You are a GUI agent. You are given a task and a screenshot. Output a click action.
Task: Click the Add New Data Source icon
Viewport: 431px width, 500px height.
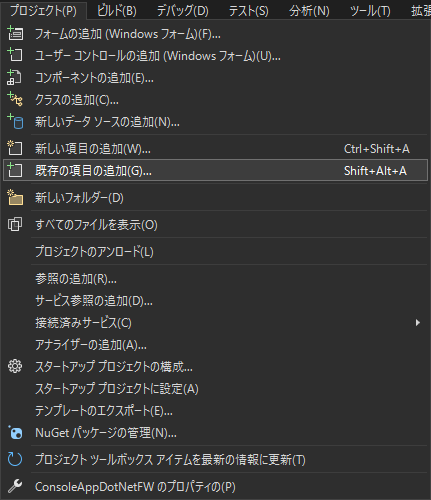15,121
